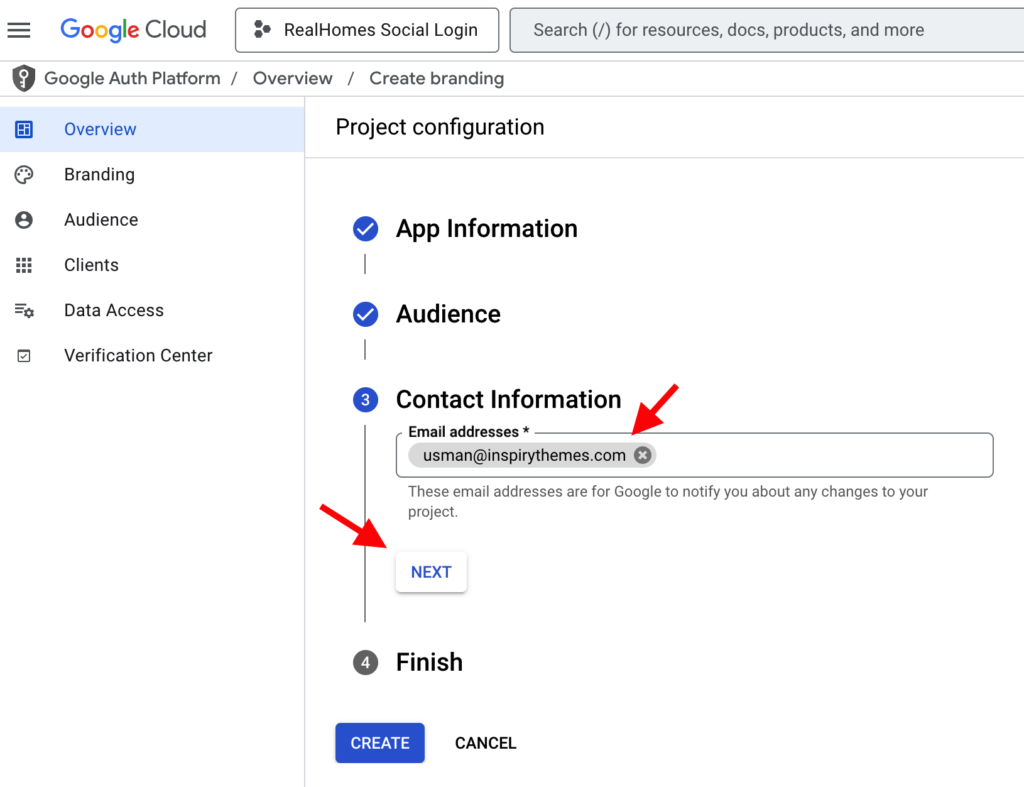This screenshot has width=1024, height=787.
Task: Remove the usman@inspirythemes.com email chip
Action: point(643,455)
